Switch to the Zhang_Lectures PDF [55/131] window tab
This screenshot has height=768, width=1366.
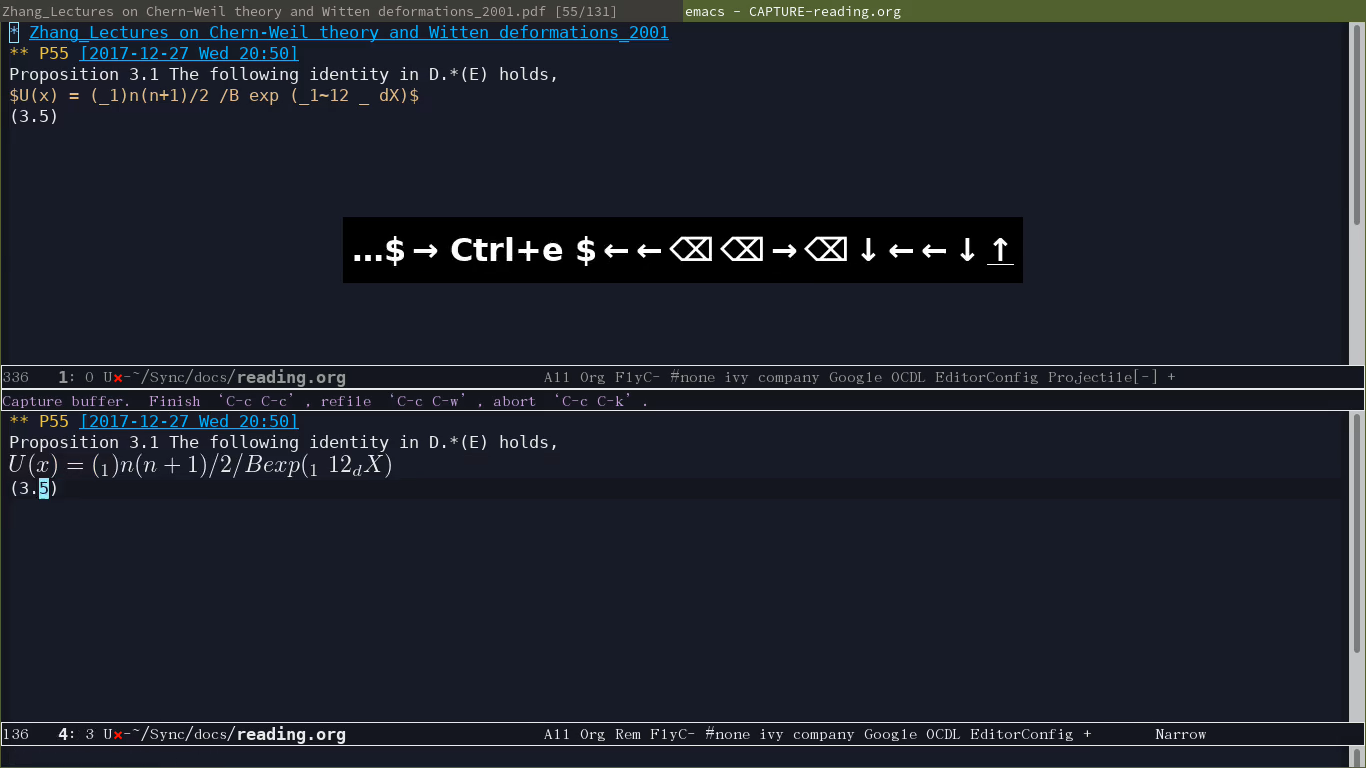[309, 11]
